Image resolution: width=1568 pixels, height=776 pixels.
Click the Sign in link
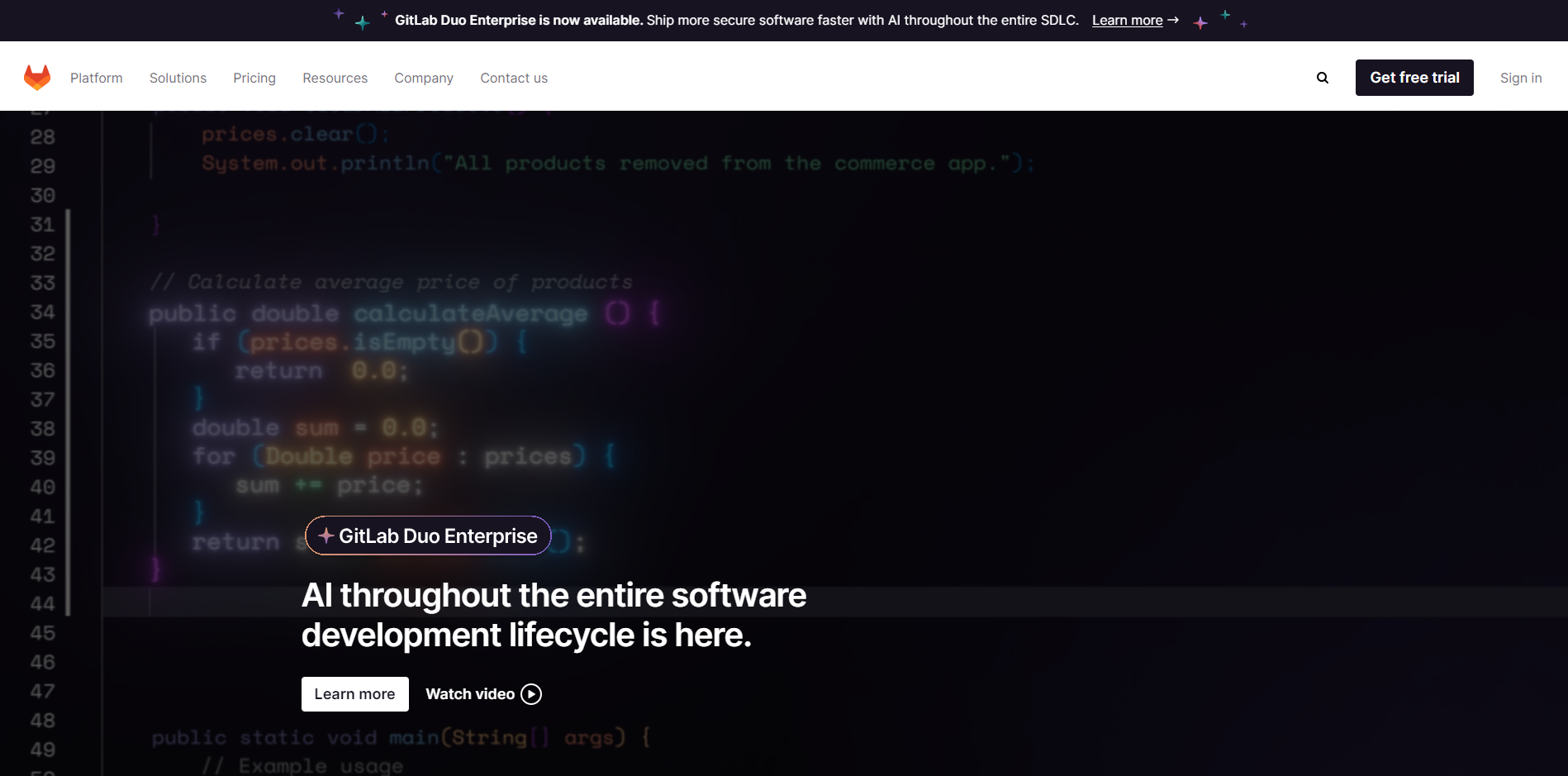[x=1521, y=78]
